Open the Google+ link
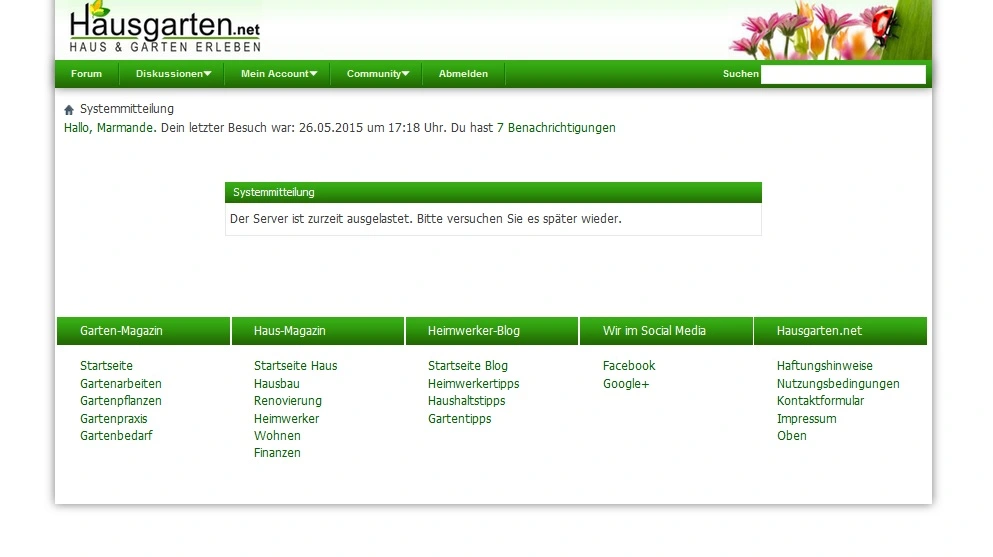Image resolution: width=993 pixels, height=557 pixels. (x=625, y=384)
